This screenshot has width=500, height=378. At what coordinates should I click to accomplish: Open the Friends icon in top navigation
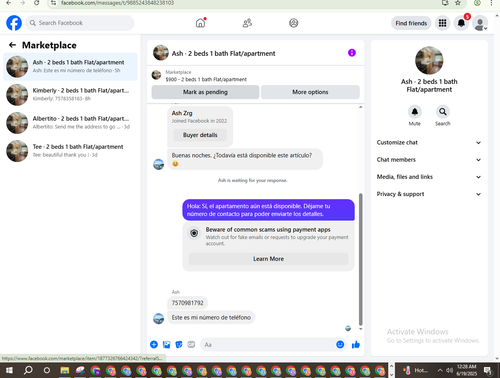point(247,23)
